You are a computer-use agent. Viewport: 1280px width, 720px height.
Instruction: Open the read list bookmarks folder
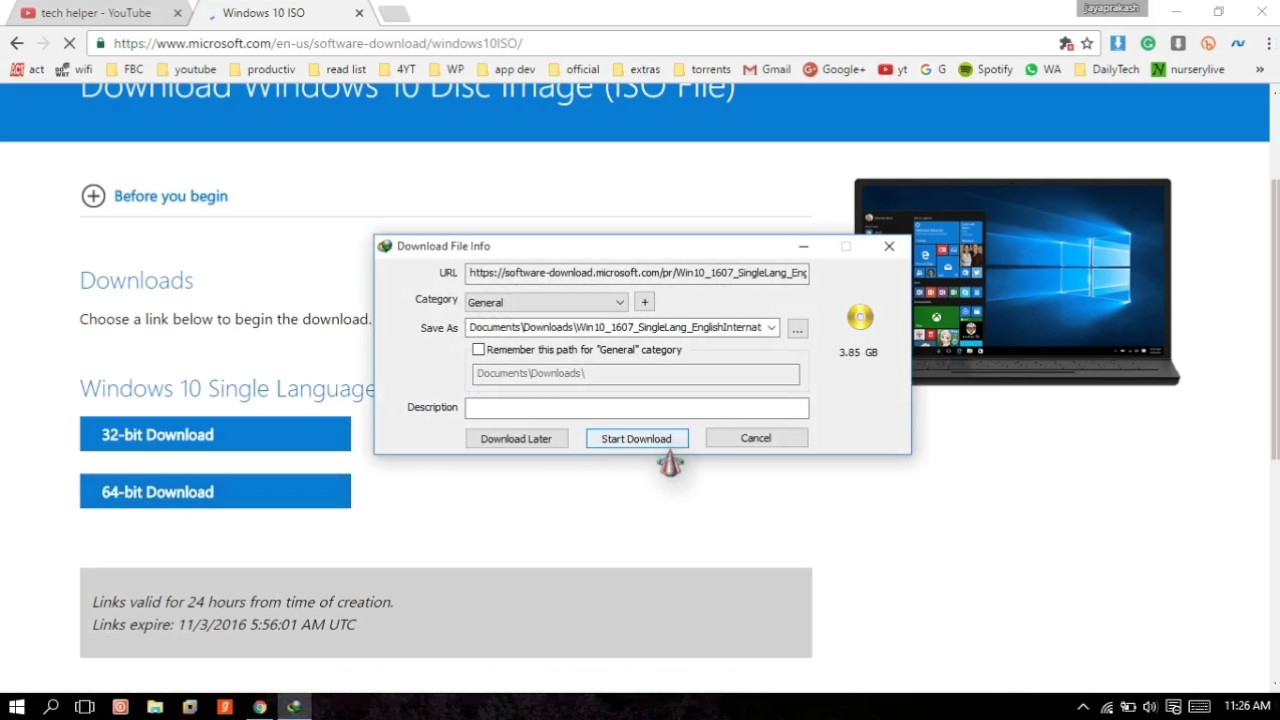pos(337,69)
